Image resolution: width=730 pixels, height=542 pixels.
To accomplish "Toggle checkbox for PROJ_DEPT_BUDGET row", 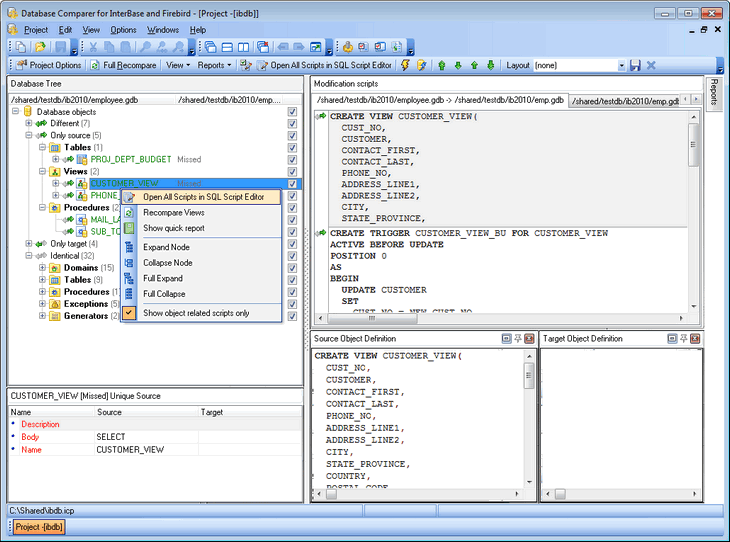I will [292, 160].
